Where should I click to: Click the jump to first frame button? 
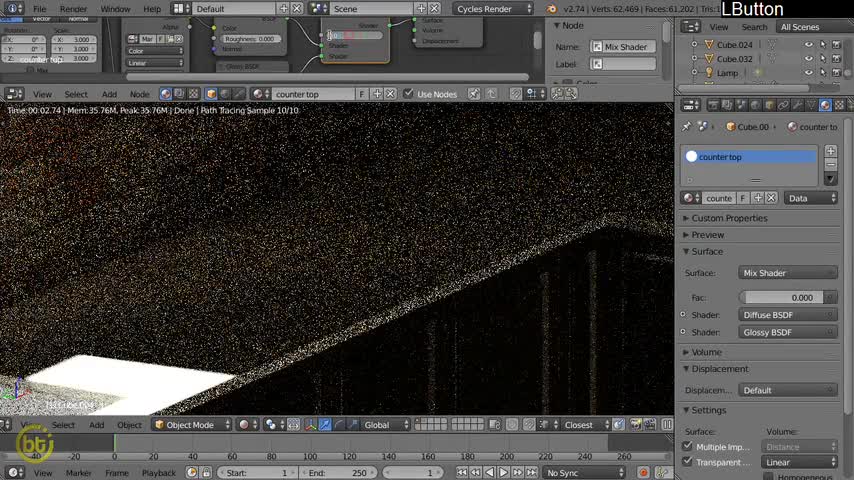461,472
